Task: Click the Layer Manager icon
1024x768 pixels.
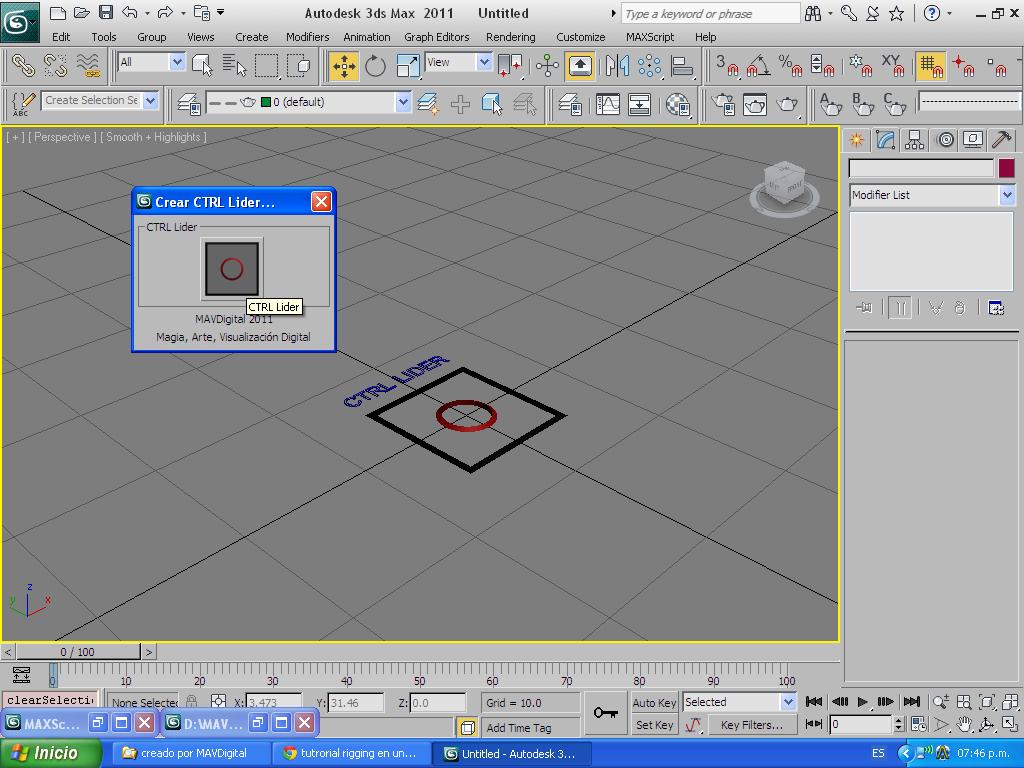Action: coord(189,104)
